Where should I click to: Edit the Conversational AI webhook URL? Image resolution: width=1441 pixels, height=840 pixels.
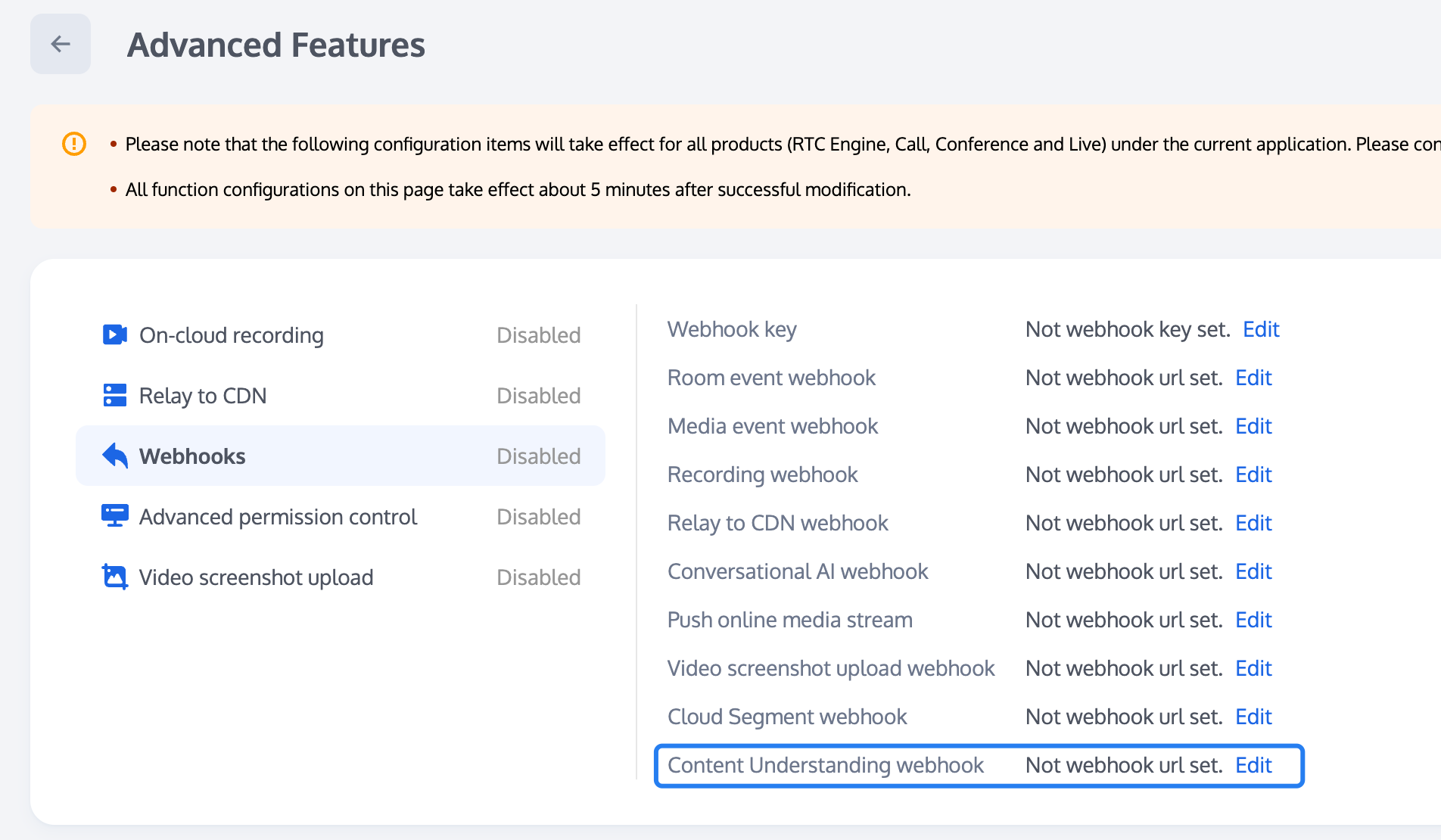point(1253,571)
